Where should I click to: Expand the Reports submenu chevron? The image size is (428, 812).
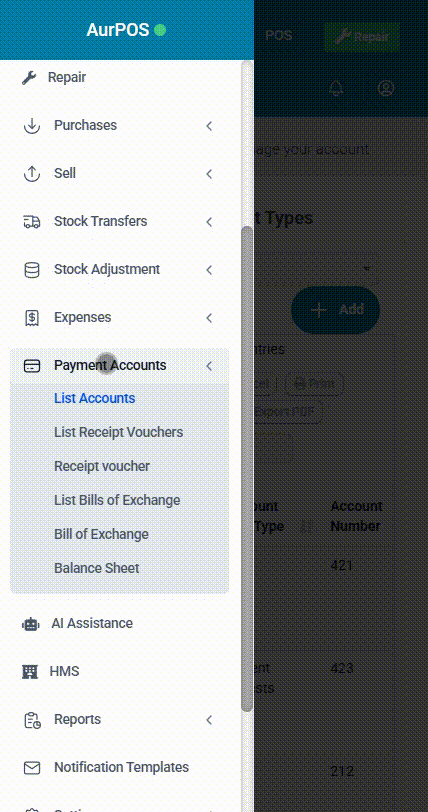[x=209, y=720]
